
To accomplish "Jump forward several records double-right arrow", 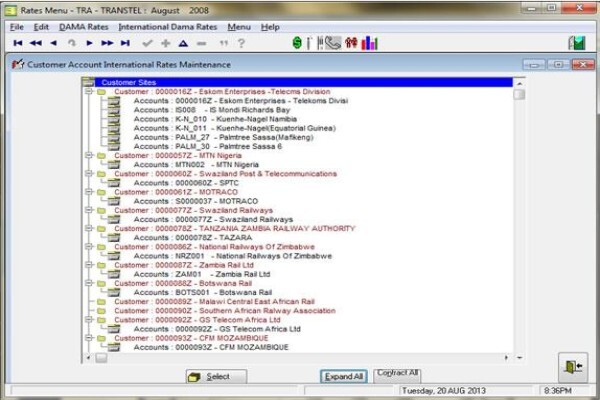I will click(107, 43).
